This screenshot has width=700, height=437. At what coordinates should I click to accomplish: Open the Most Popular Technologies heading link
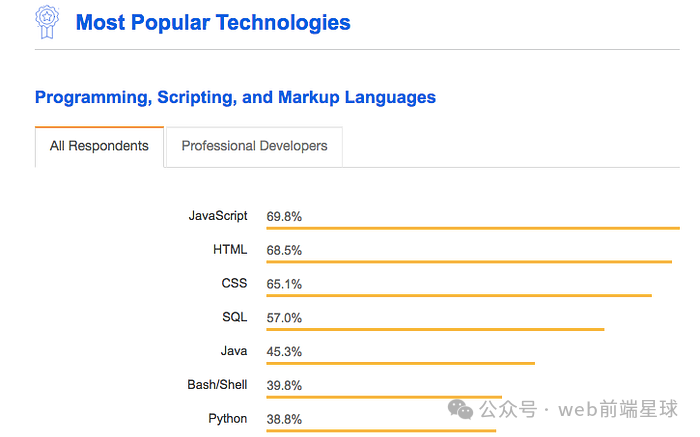(213, 22)
